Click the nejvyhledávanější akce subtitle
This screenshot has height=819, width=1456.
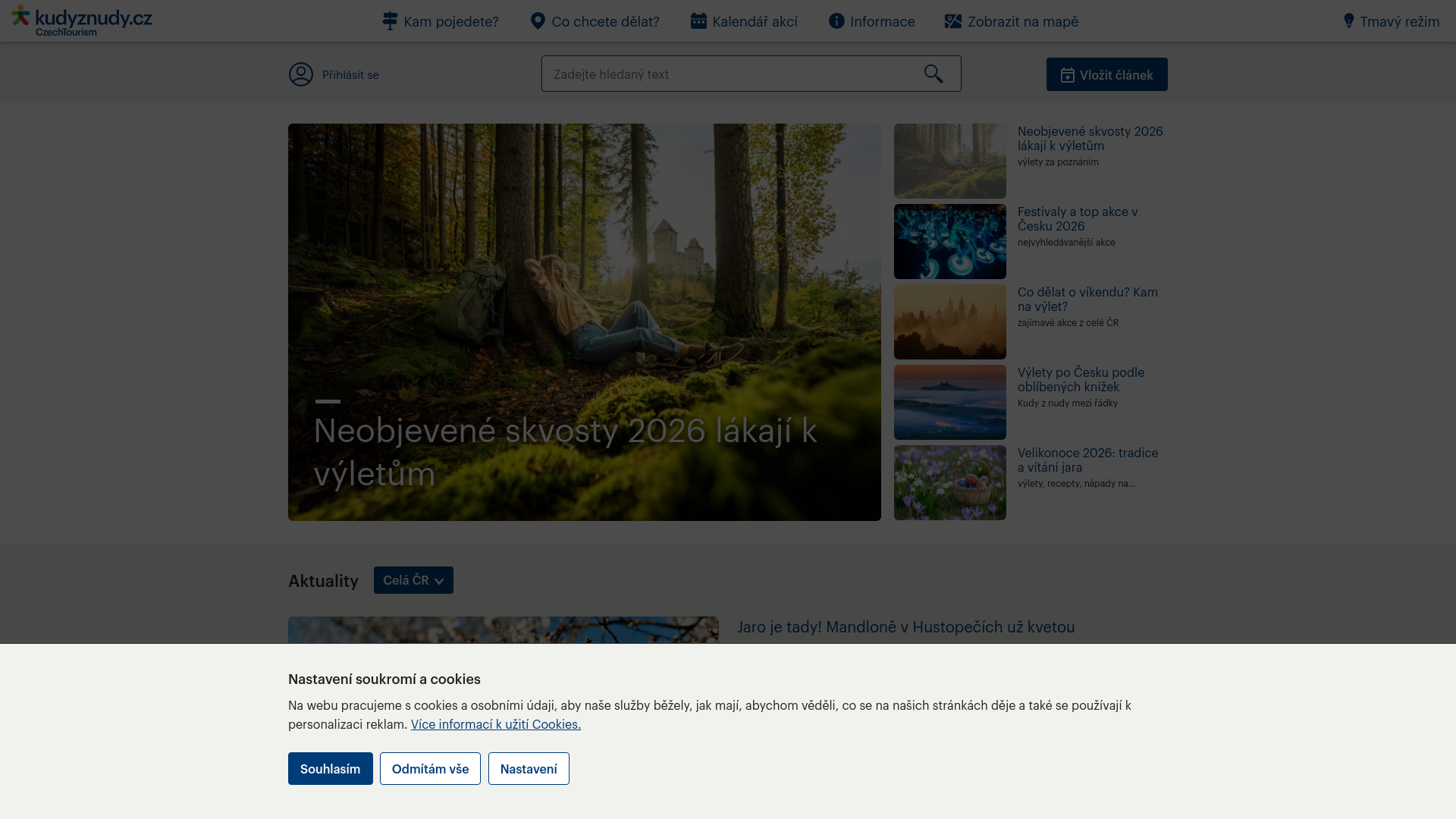(x=1066, y=243)
